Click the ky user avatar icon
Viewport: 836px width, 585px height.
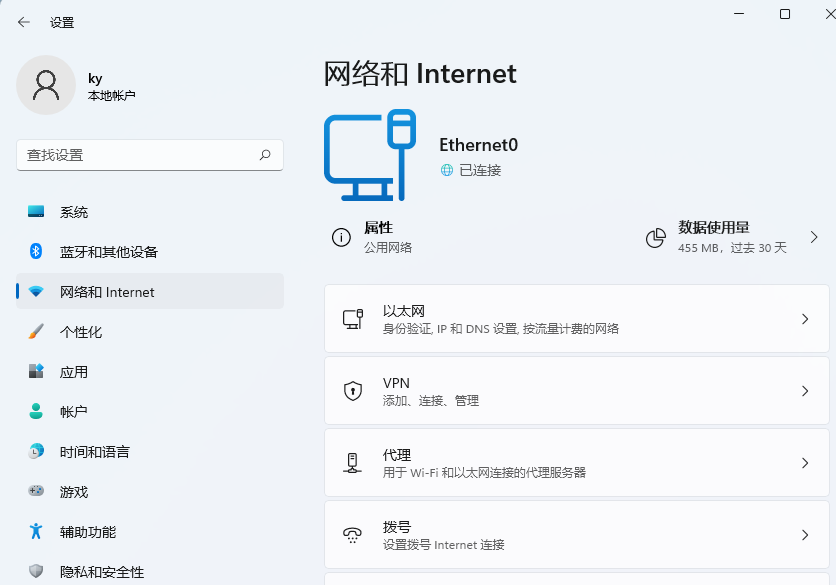coord(46,85)
